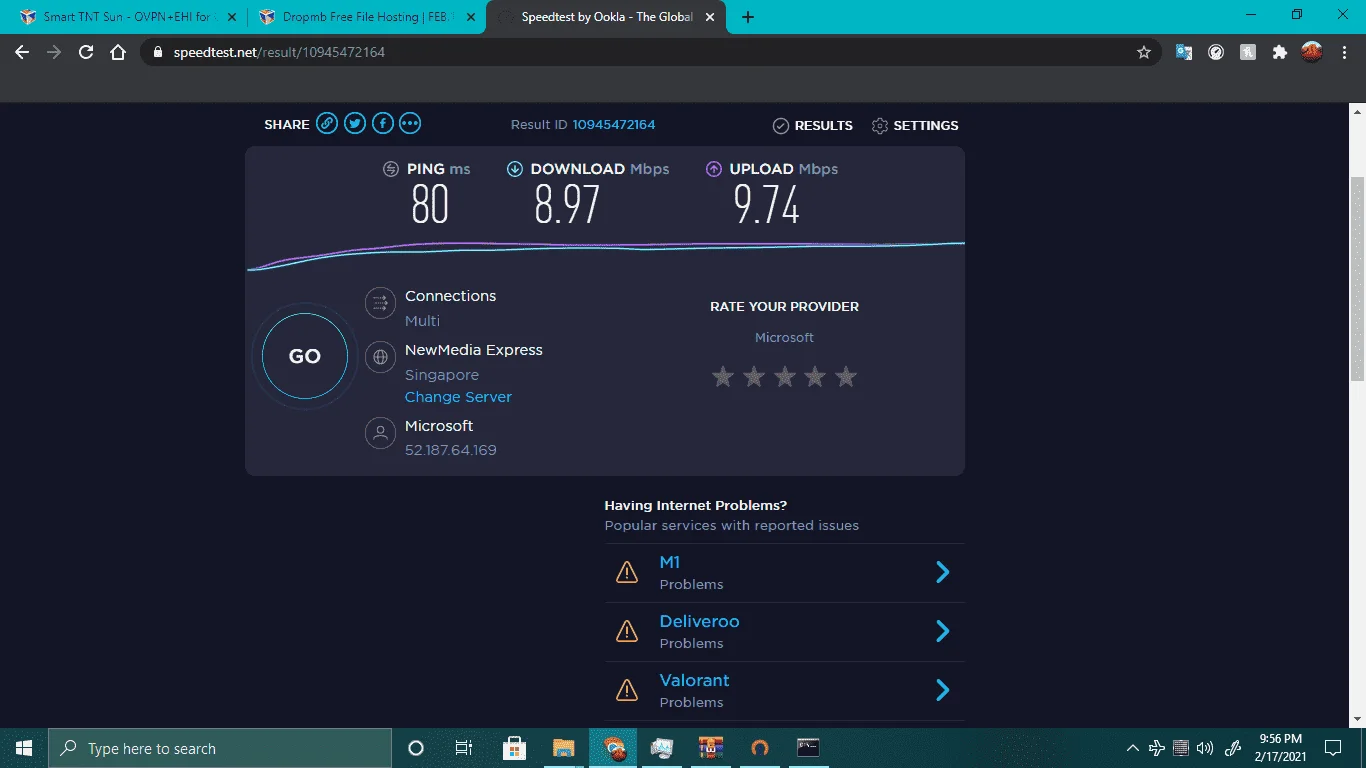Open the Windows notification center
Screen dimensions: 1366x768
(x=1333, y=748)
